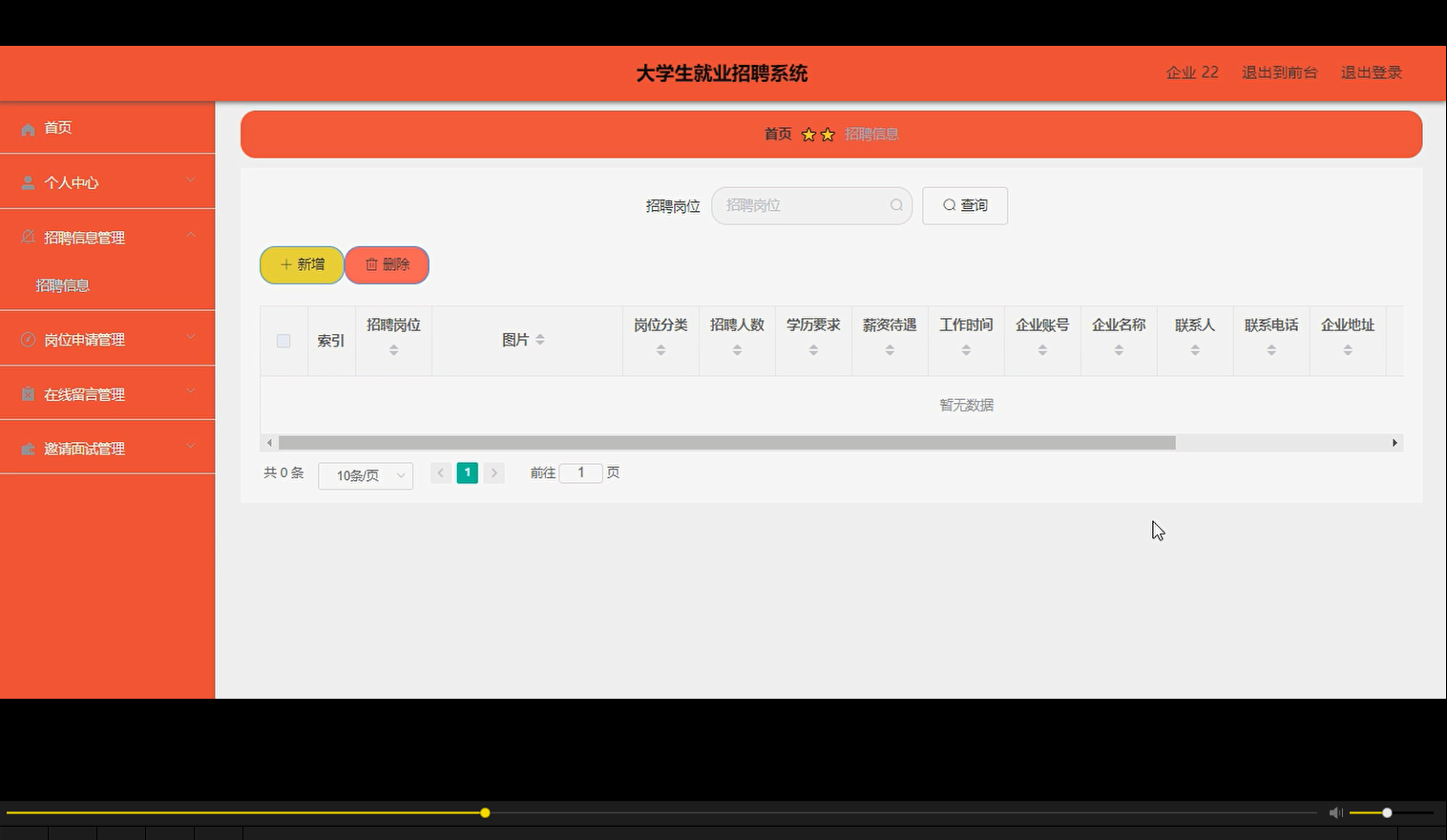The height and width of the screenshot is (840, 1447).
Task: Sort by 招聘人数 column arrows
Action: click(737, 350)
